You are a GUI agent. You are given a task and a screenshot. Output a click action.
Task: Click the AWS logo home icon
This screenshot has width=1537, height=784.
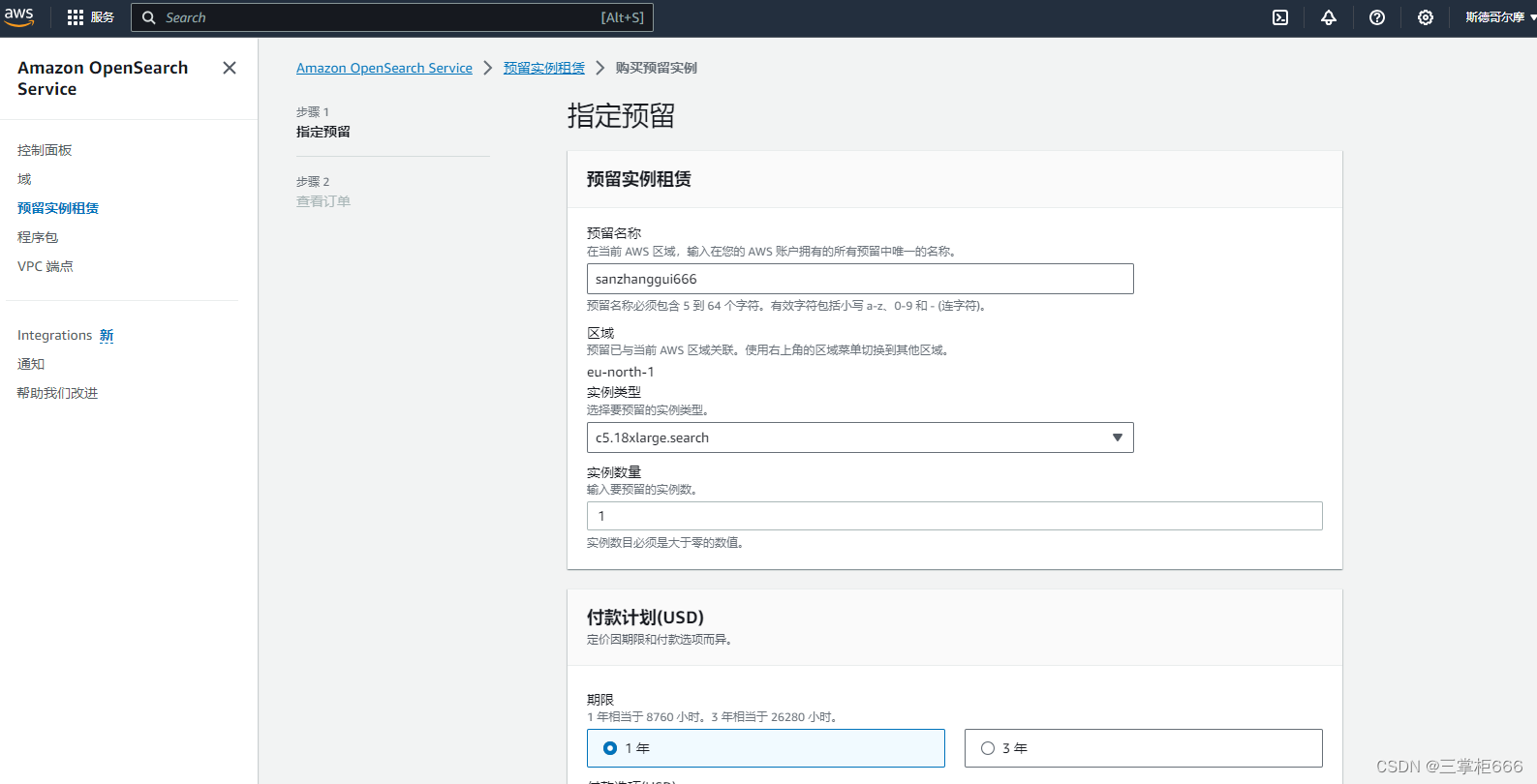point(19,17)
